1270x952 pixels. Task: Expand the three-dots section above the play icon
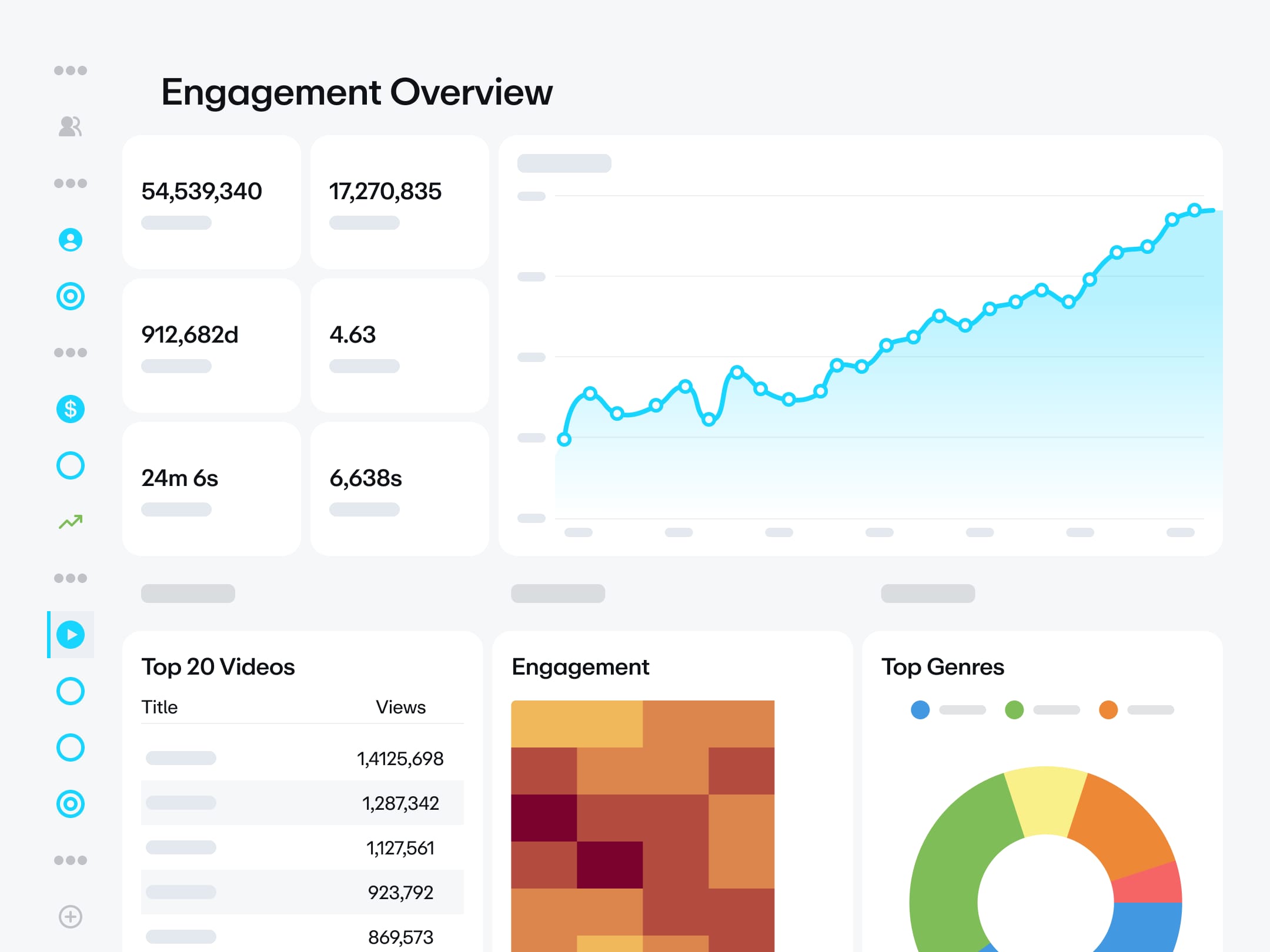[x=70, y=578]
